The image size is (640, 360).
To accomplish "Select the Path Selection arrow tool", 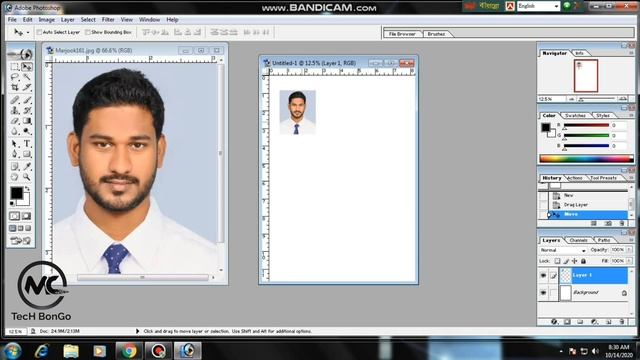I will tap(15, 144).
